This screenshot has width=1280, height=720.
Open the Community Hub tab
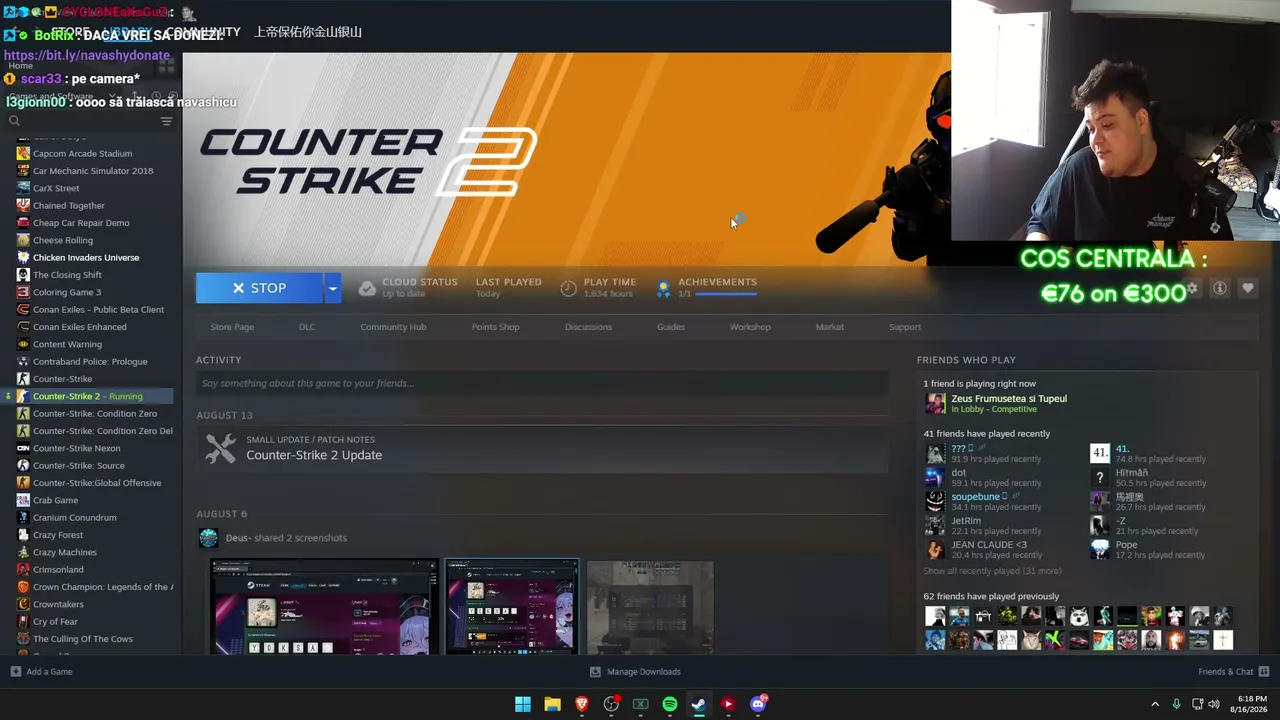[x=393, y=327]
